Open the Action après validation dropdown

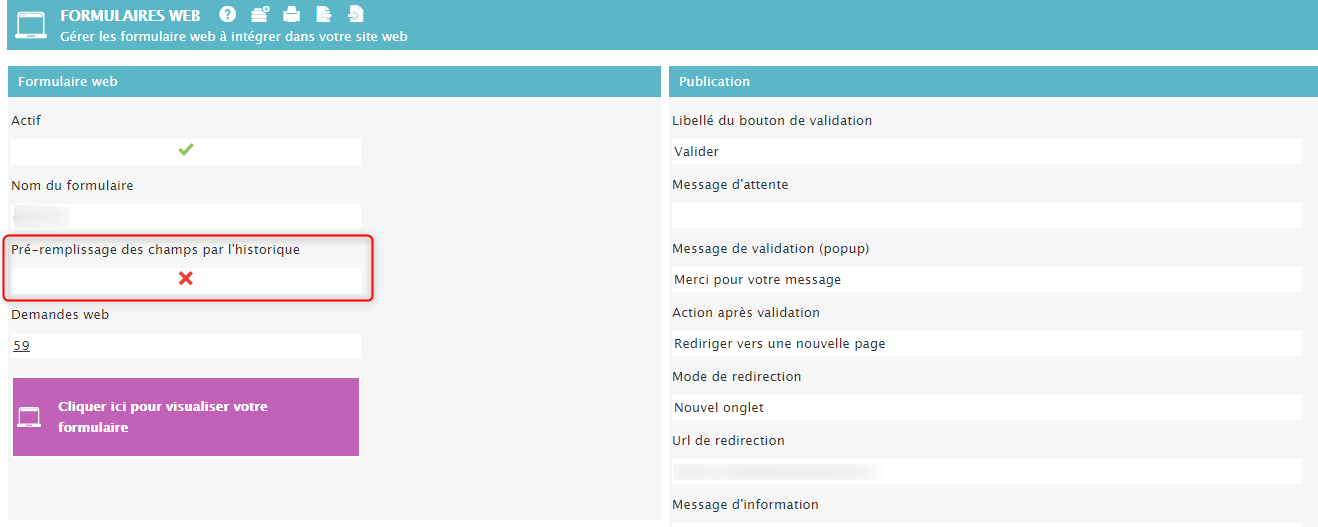tap(985, 344)
